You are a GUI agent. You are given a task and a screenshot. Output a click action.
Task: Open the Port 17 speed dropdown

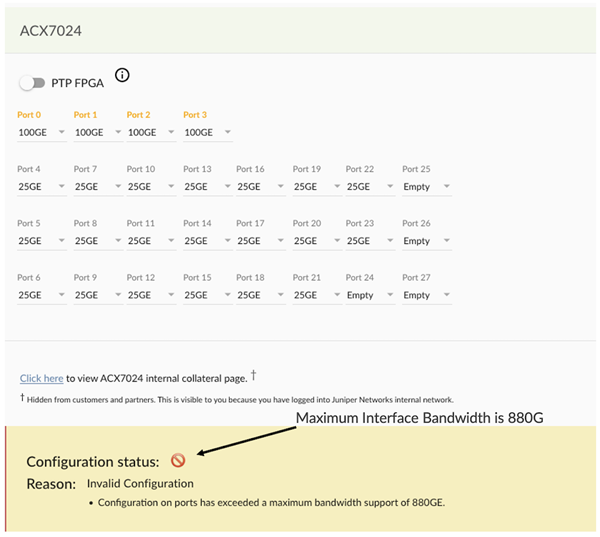pos(261,241)
